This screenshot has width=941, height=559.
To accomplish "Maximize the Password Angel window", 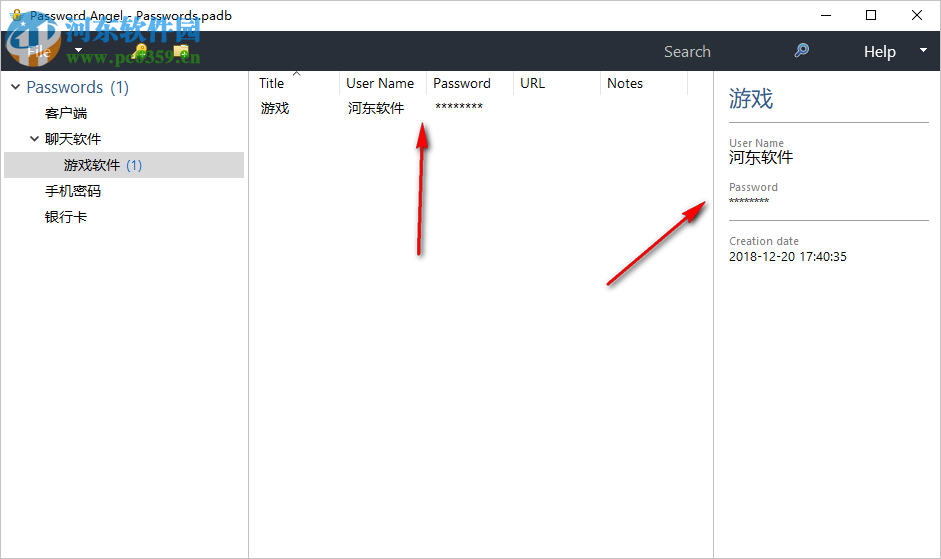I will pyautogui.click(x=871, y=16).
